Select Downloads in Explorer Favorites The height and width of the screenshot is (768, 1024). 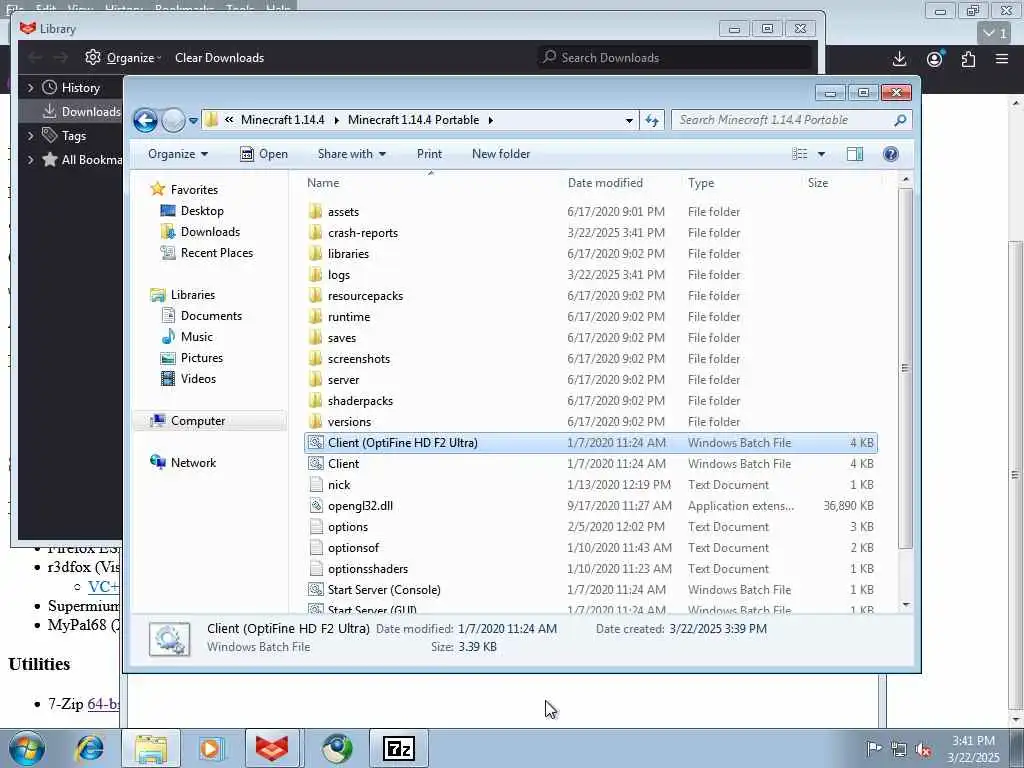pyautogui.click(x=210, y=232)
